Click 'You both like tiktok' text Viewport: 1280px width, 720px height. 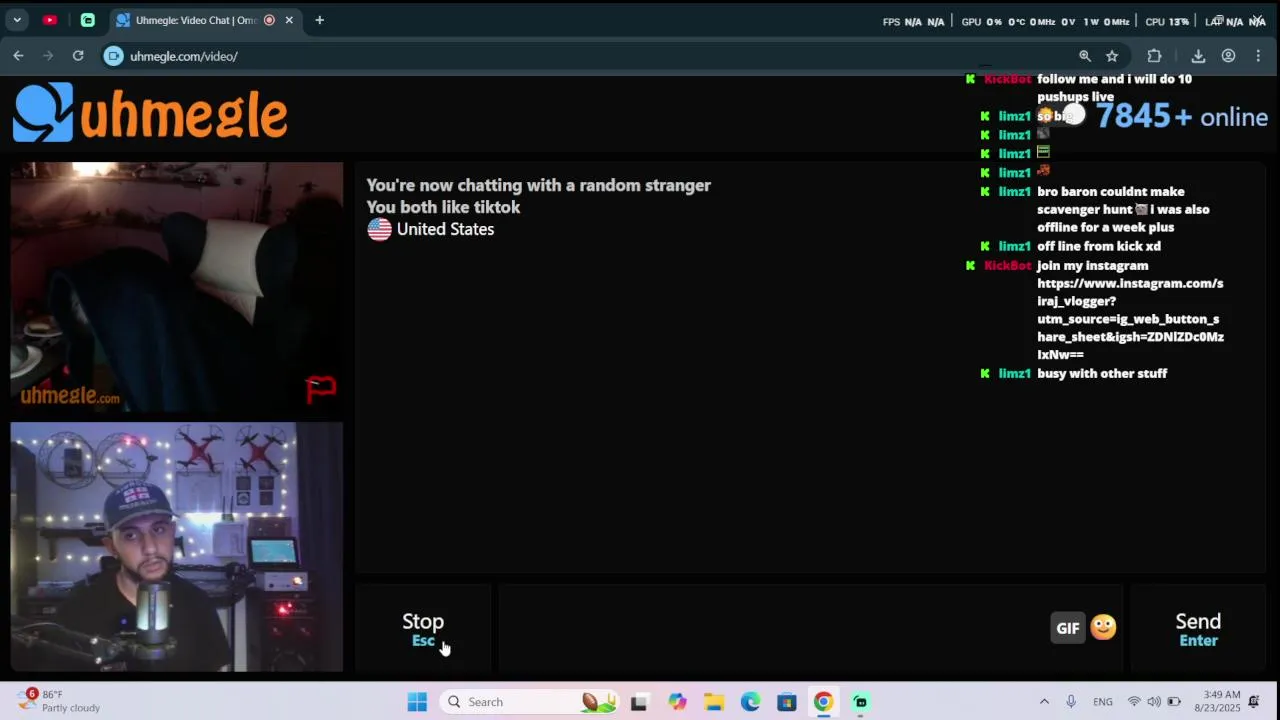(443, 207)
